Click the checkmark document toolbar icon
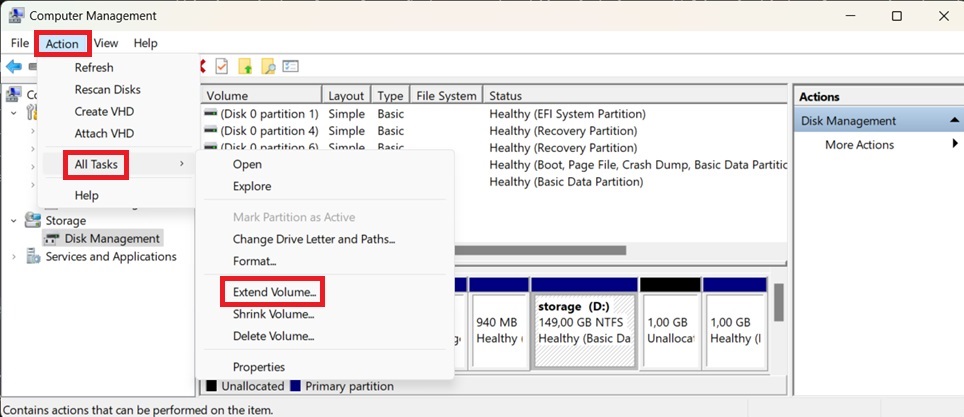Image resolution: width=964 pixels, height=417 pixels. point(221,66)
